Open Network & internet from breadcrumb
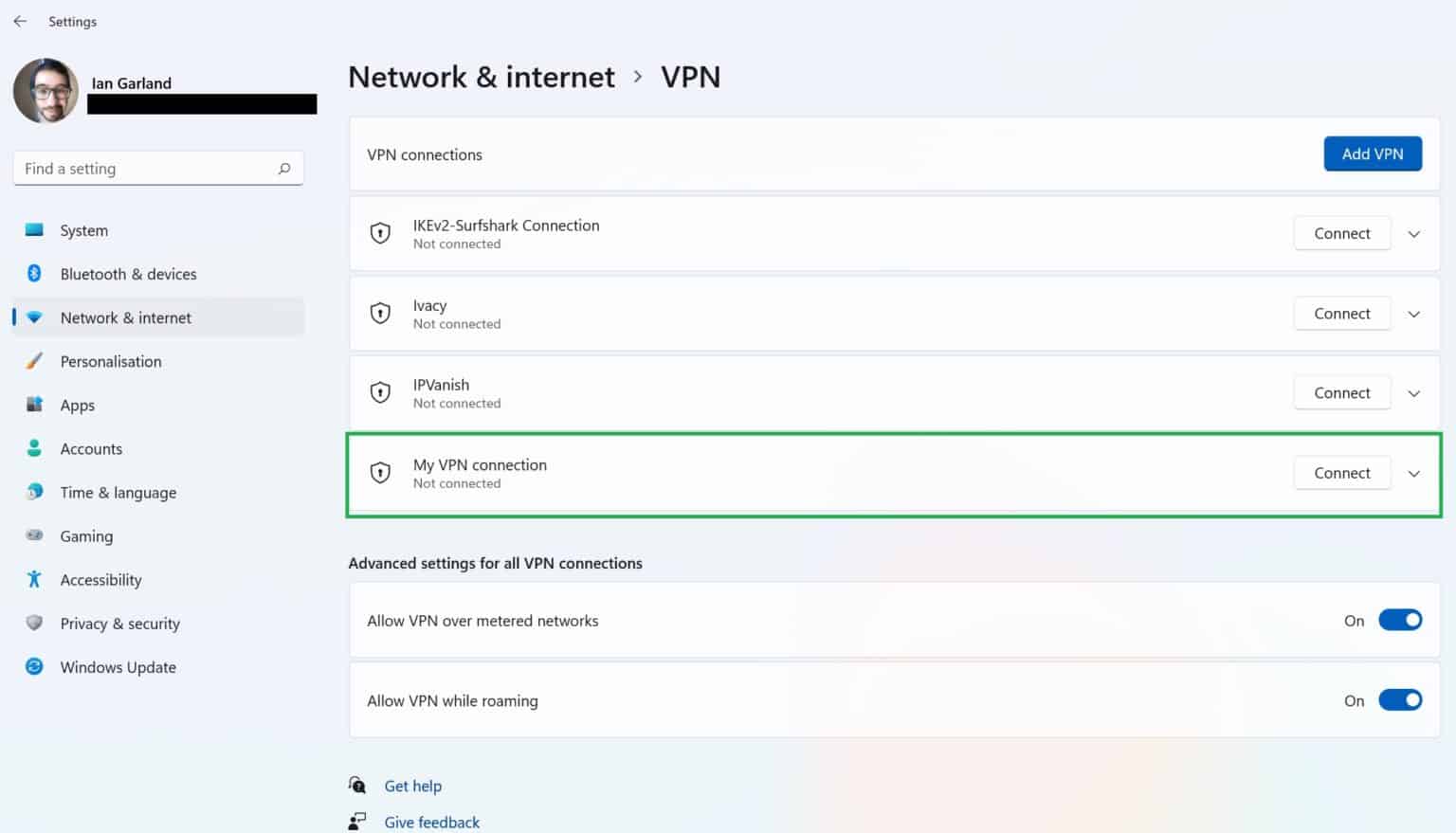This screenshot has width=1456, height=833. [481, 77]
